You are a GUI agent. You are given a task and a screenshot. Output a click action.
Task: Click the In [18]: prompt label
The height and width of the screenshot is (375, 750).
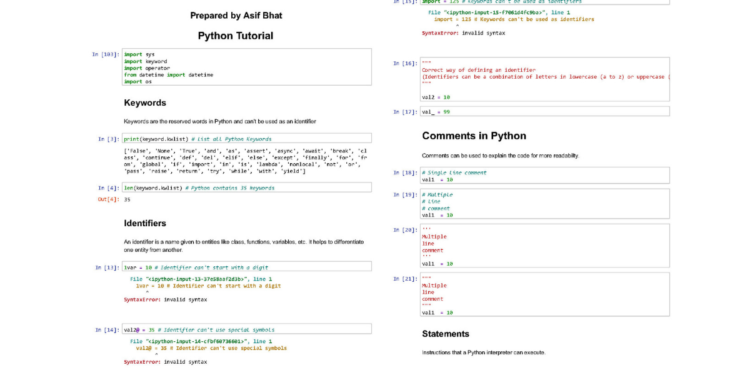(406, 173)
